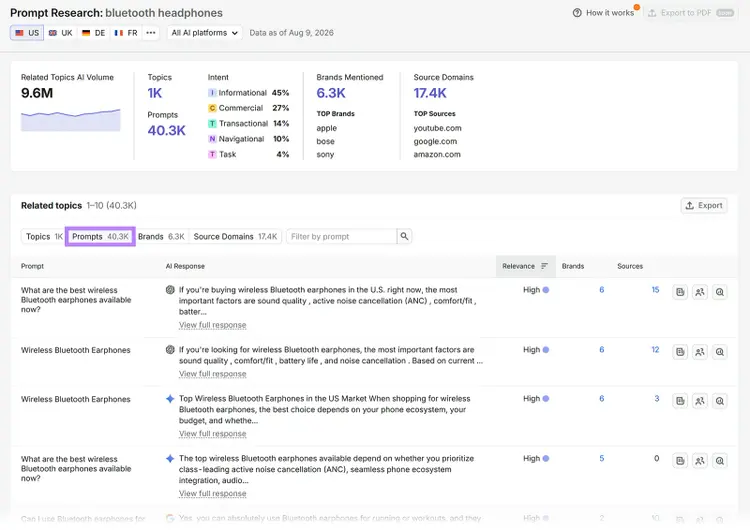The width and height of the screenshot is (750, 530).
Task: Click brands count 5 in fourth row
Action: coord(602,458)
